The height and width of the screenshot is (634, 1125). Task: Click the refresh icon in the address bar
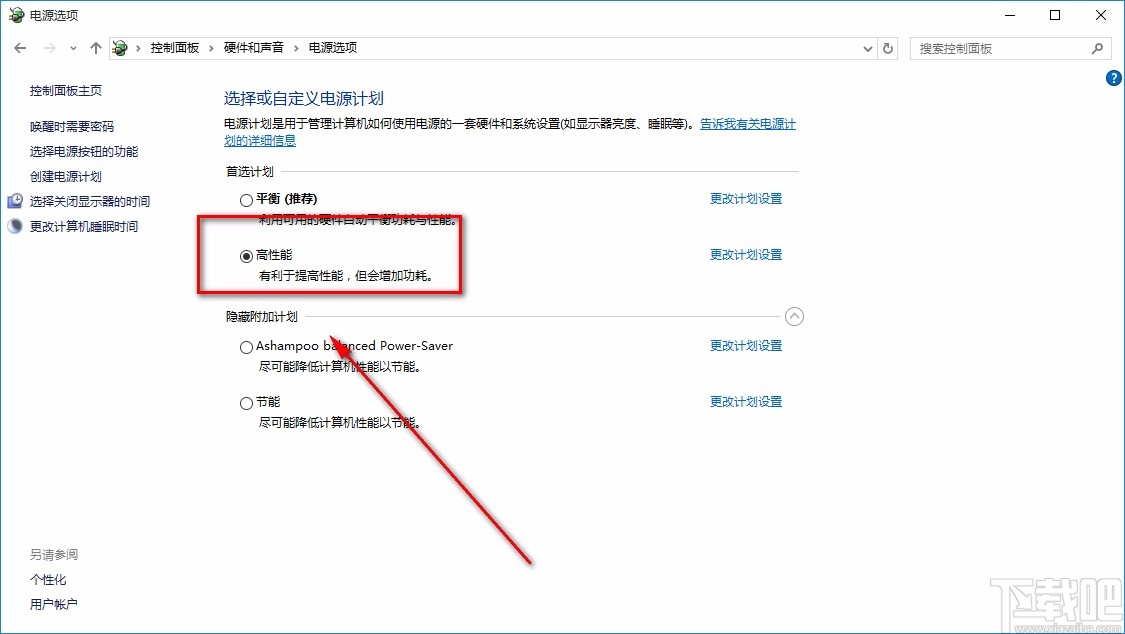tap(888, 47)
